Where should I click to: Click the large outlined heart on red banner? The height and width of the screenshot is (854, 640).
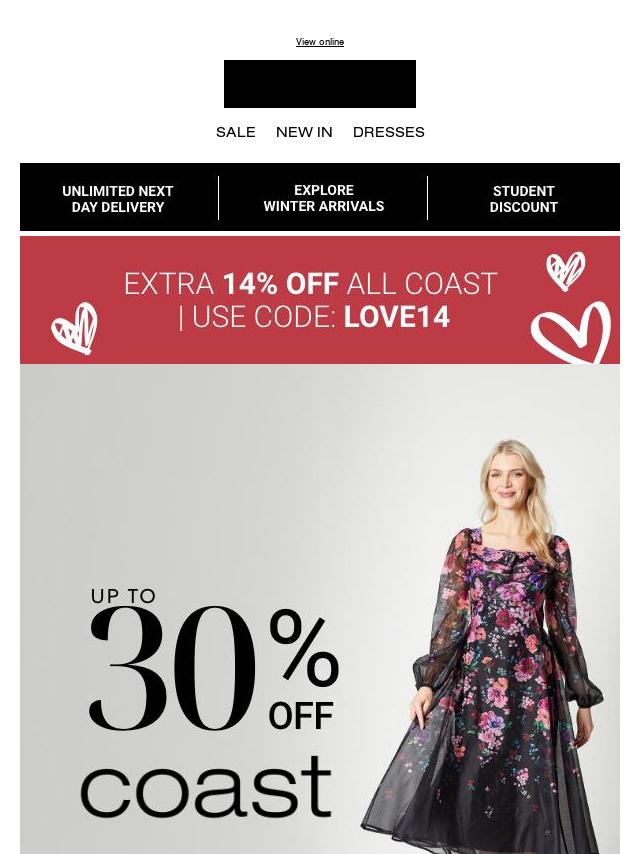(x=571, y=333)
